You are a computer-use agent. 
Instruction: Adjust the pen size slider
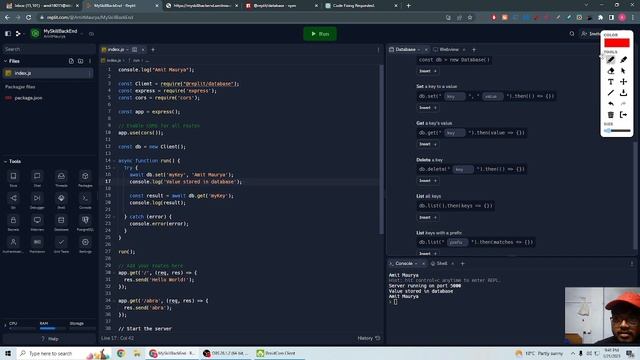click(x=617, y=131)
